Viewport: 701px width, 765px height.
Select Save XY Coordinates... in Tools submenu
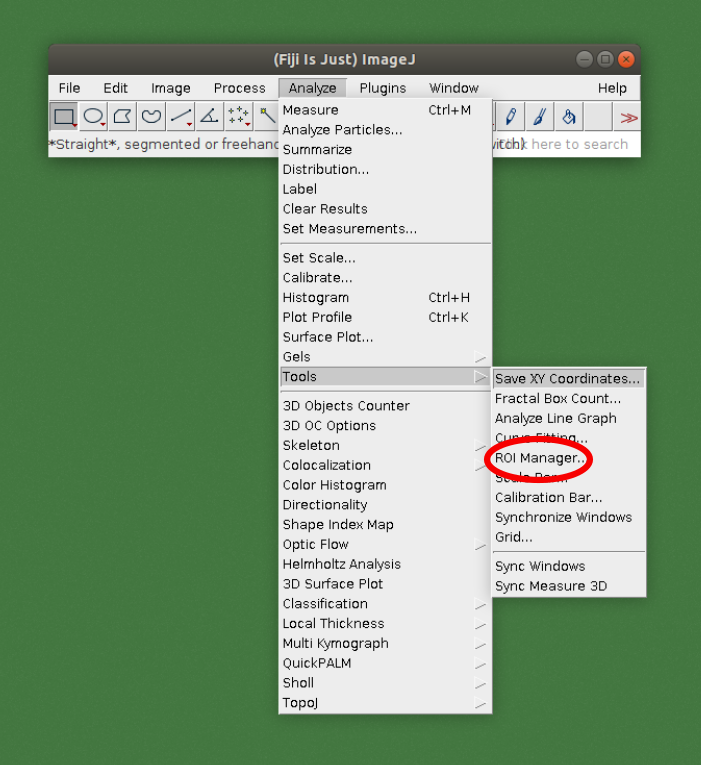click(569, 379)
